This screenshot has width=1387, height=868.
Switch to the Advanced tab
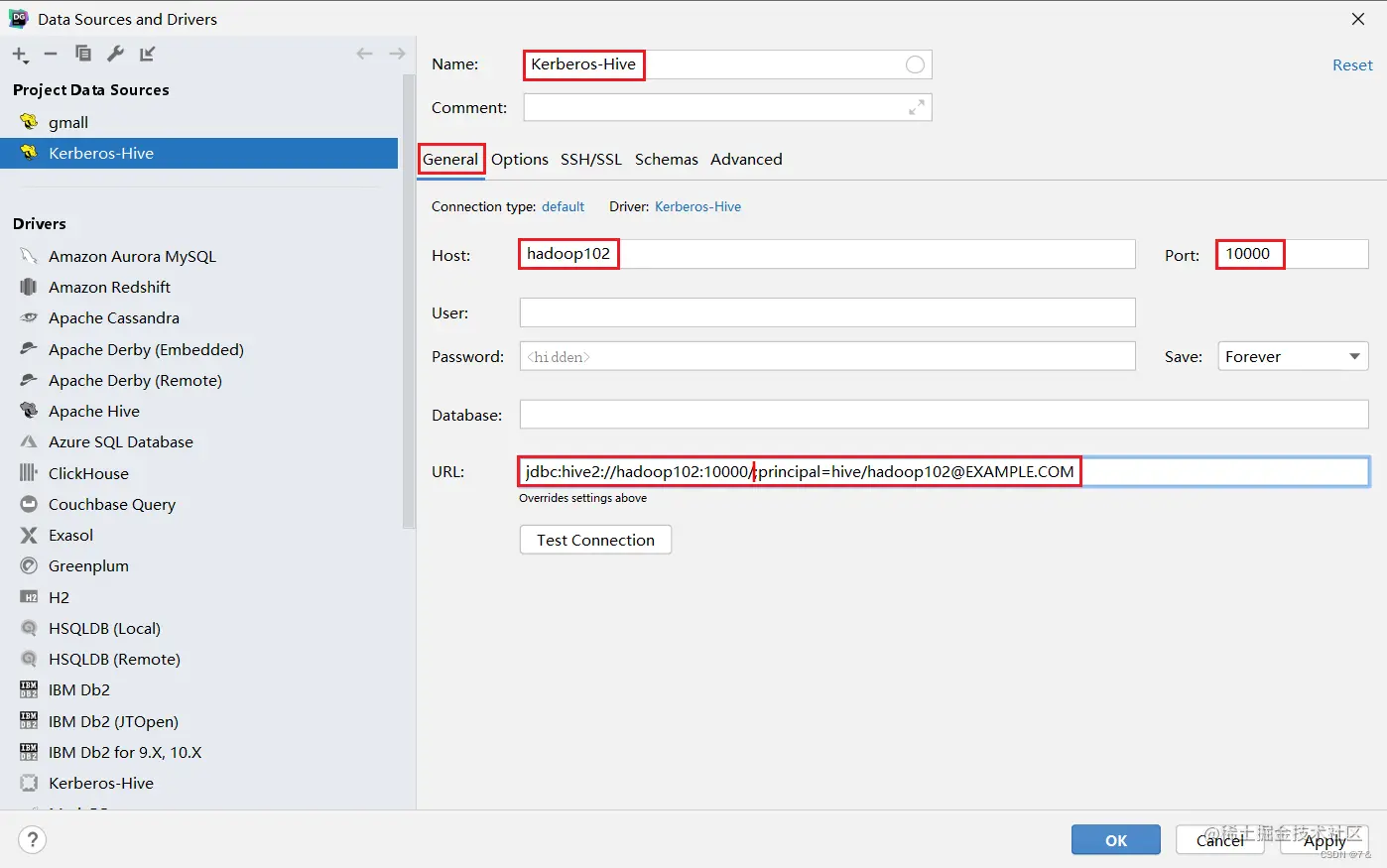(x=746, y=159)
